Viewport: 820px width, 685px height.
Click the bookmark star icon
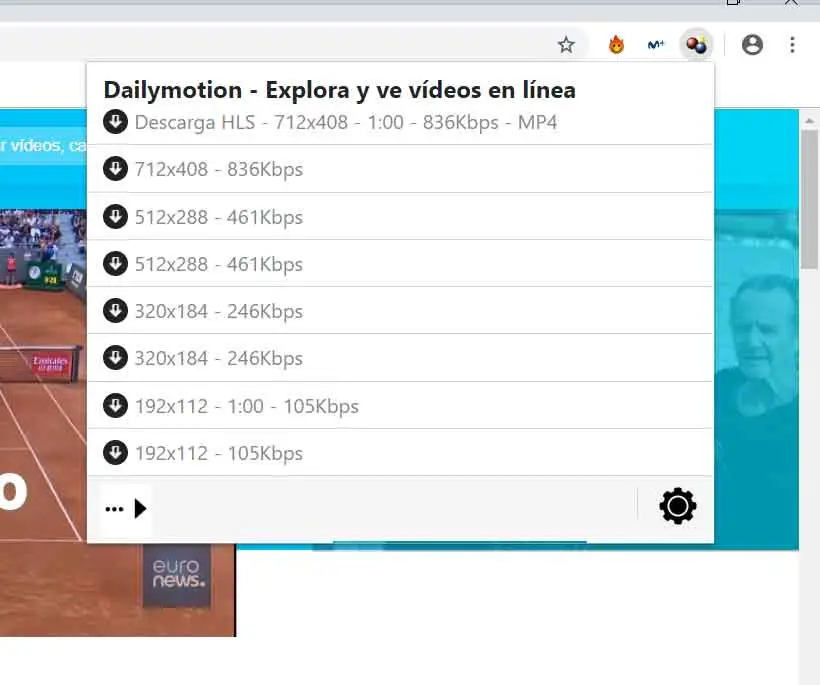566,45
